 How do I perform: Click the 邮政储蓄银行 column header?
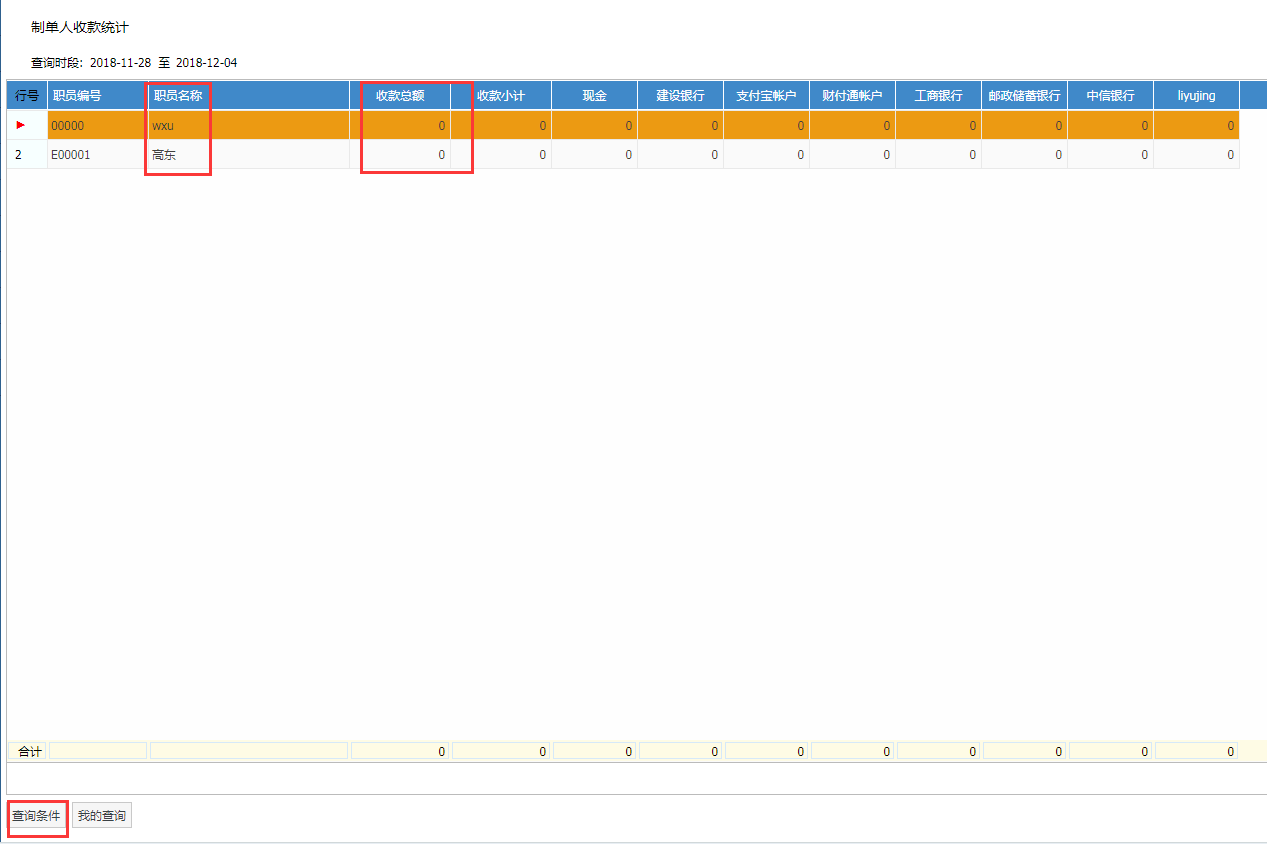click(x=1024, y=96)
